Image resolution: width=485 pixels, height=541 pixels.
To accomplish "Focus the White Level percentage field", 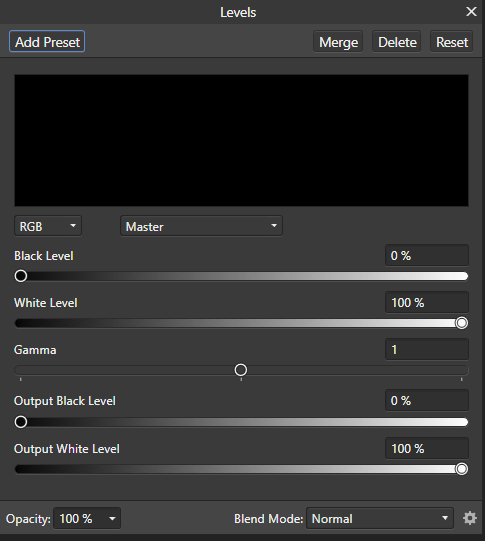I will [x=427, y=302].
